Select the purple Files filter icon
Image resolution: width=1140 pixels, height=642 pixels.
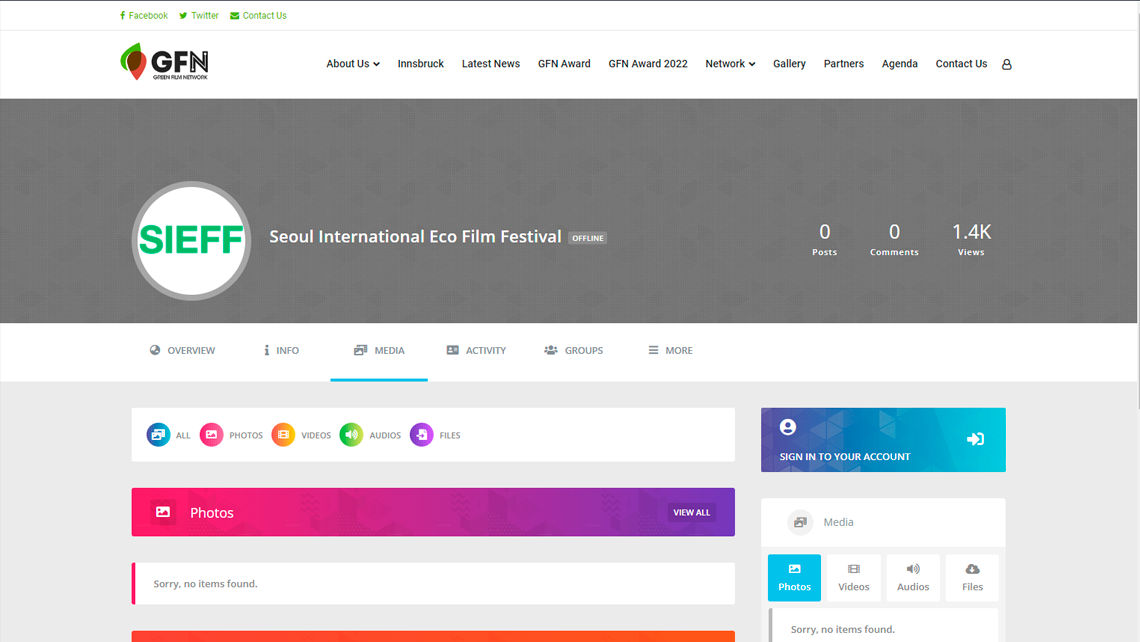[x=422, y=435]
